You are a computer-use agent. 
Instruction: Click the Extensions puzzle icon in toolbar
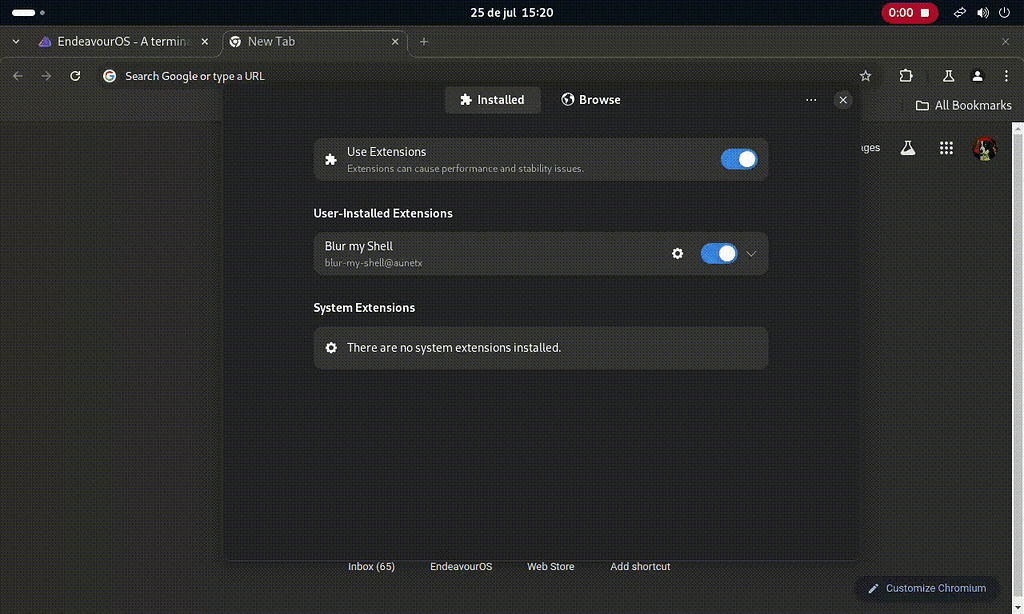pyautogui.click(x=906, y=75)
